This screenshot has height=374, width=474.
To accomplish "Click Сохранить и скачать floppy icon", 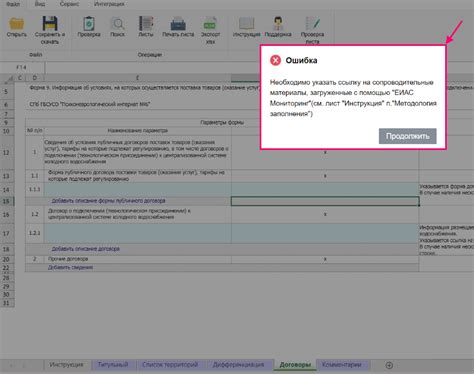I will tap(50, 23).
